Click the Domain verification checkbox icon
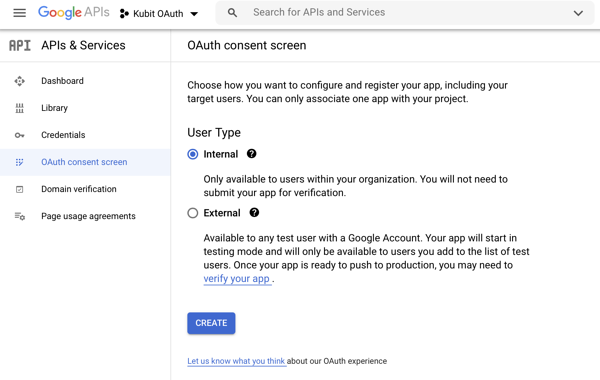 (20, 189)
